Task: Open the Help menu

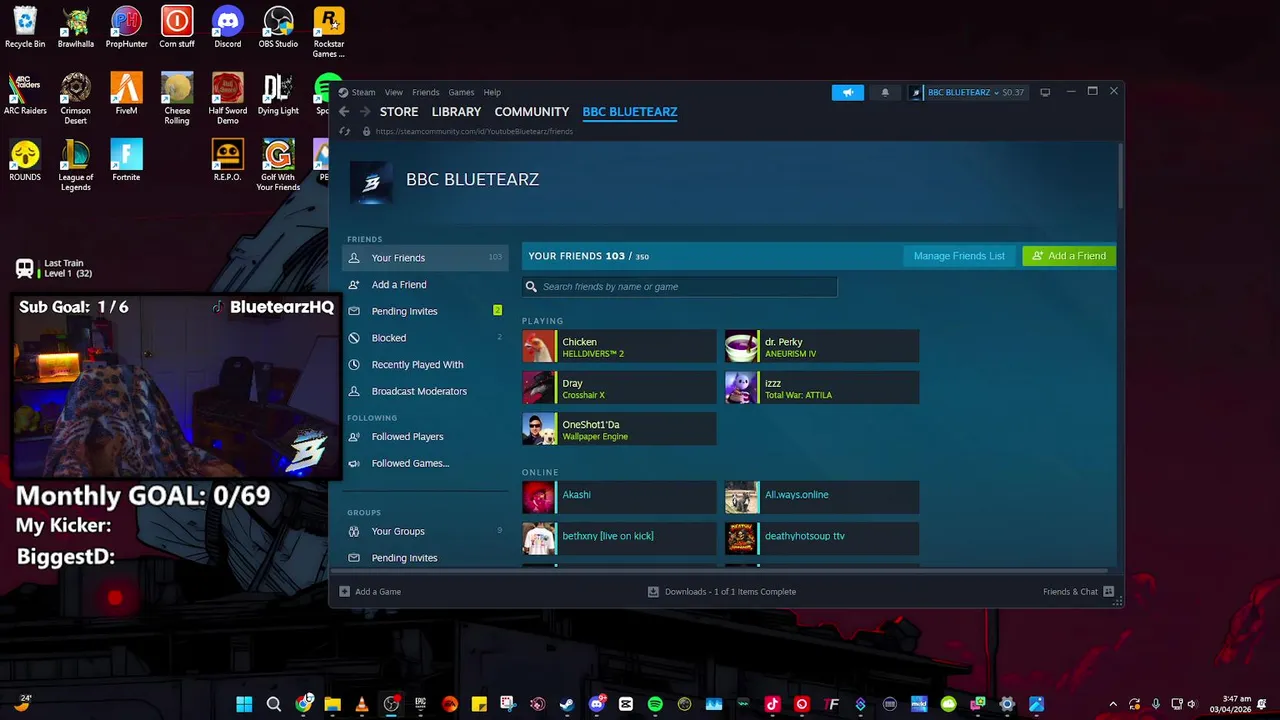Action: click(492, 92)
